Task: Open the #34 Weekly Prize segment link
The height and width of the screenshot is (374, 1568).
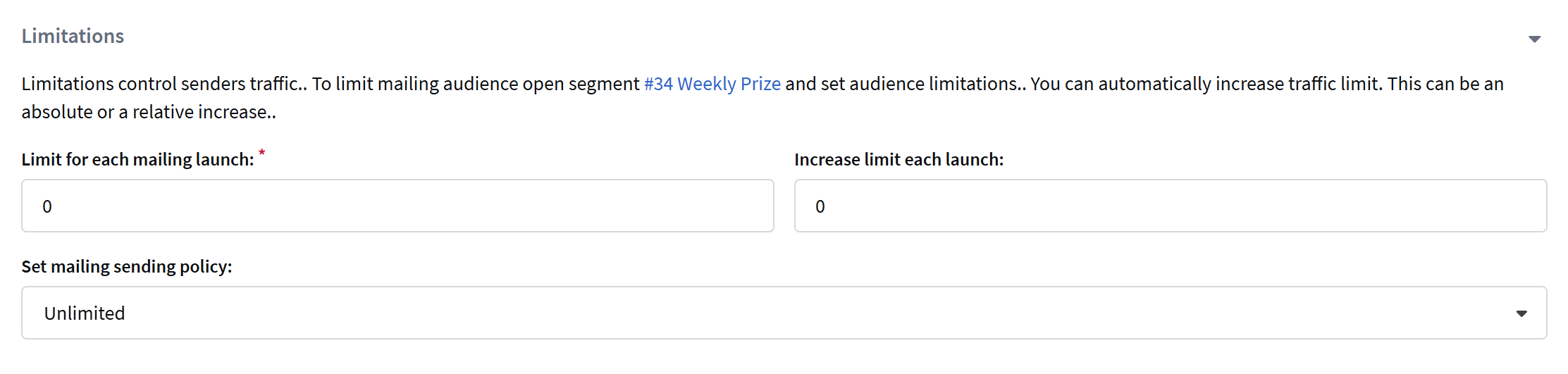Action: click(712, 84)
